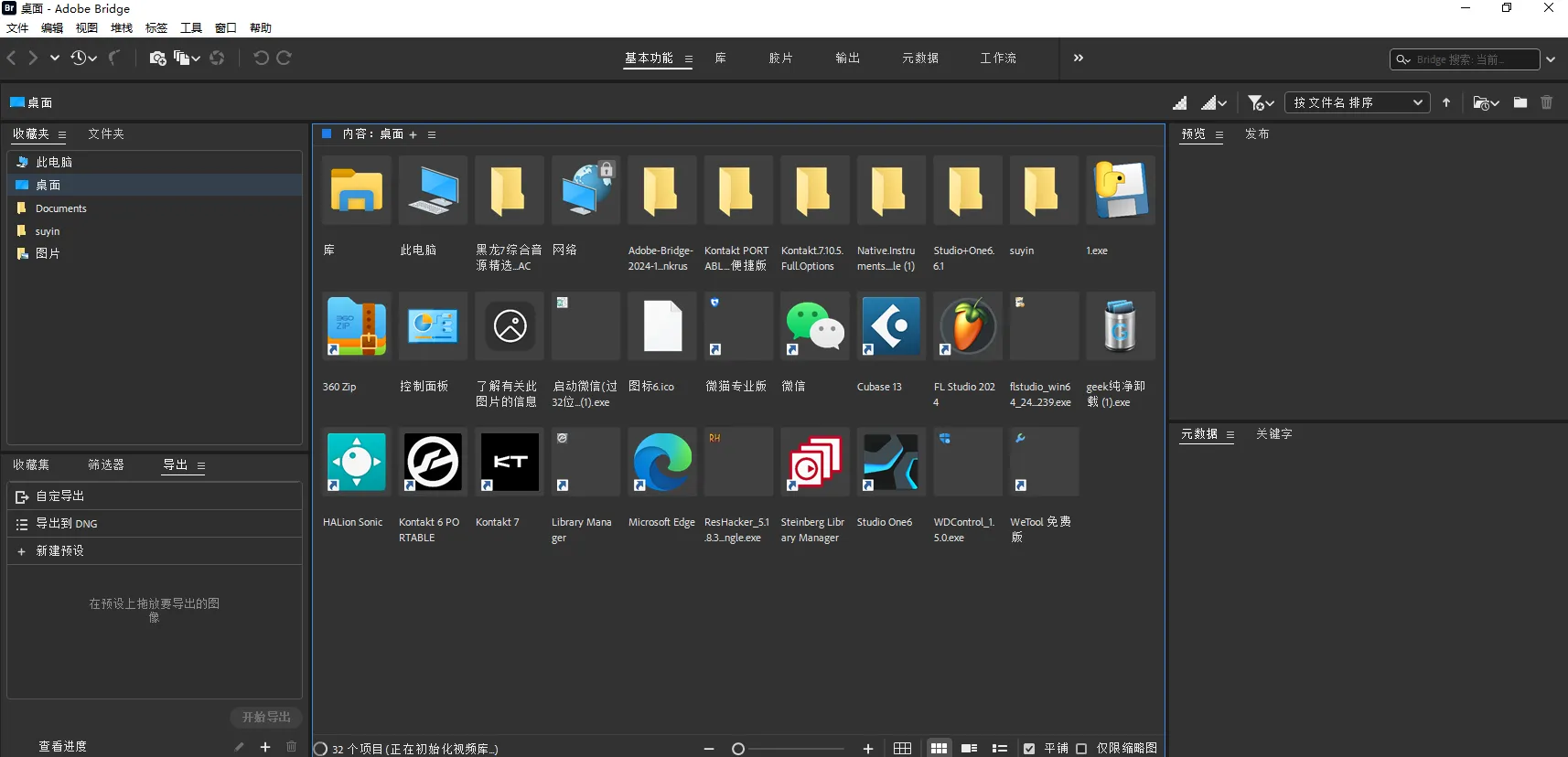Open in Camera Raw icon
The height and width of the screenshot is (757, 1568).
coord(217,58)
